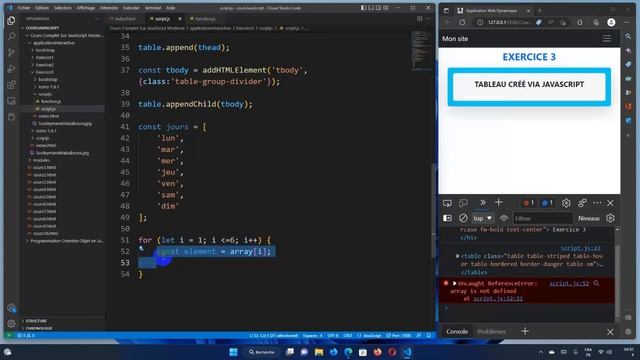The width and height of the screenshot is (640, 360).
Task: Open the browser profile avatar
Action: click(611, 22)
